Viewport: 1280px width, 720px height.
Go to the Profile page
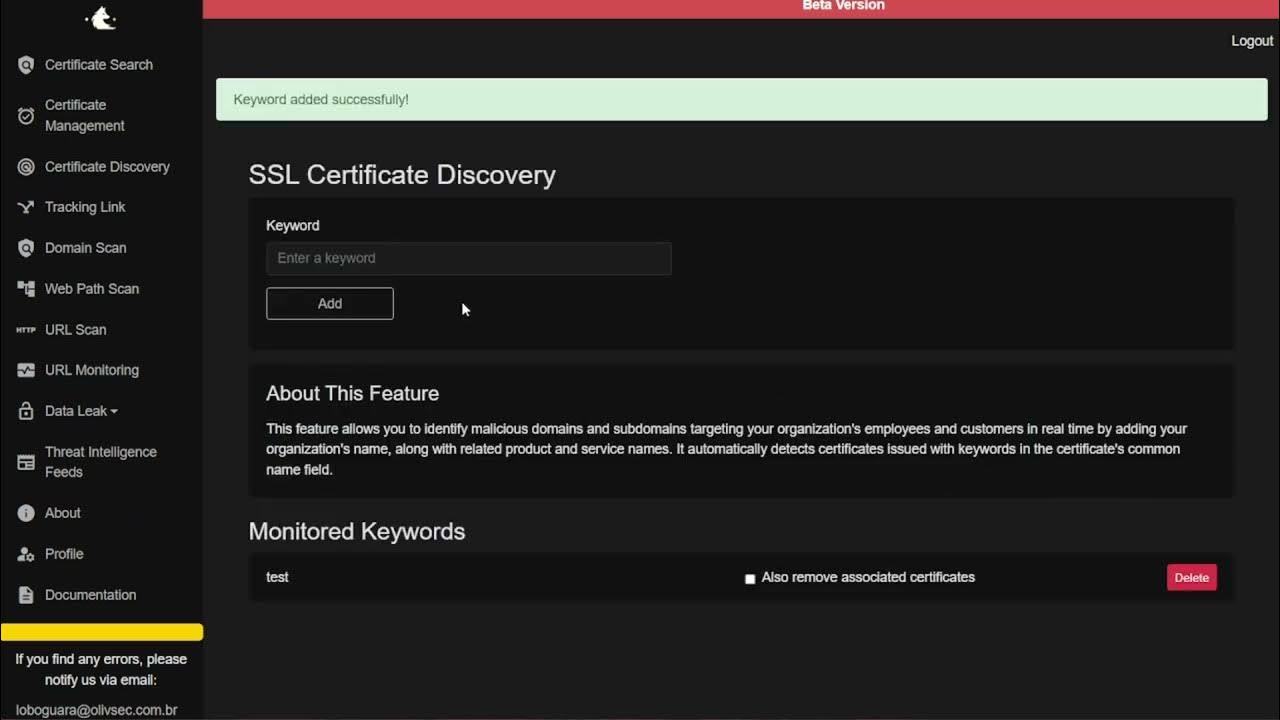[64, 554]
